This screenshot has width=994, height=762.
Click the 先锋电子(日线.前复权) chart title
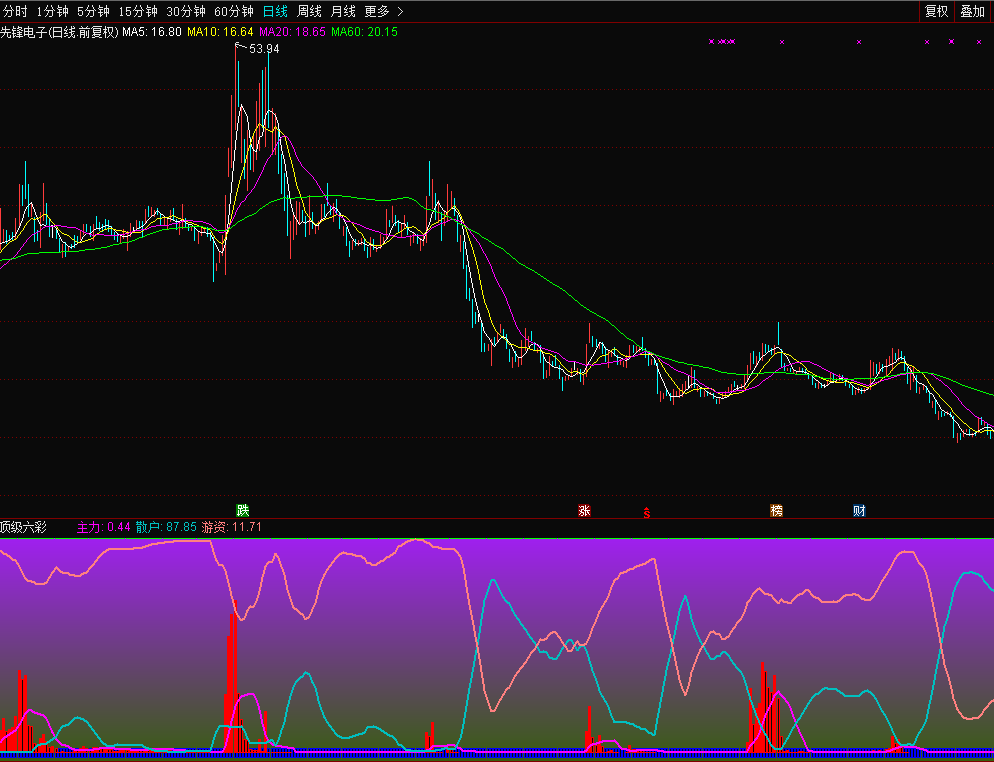click(60, 32)
